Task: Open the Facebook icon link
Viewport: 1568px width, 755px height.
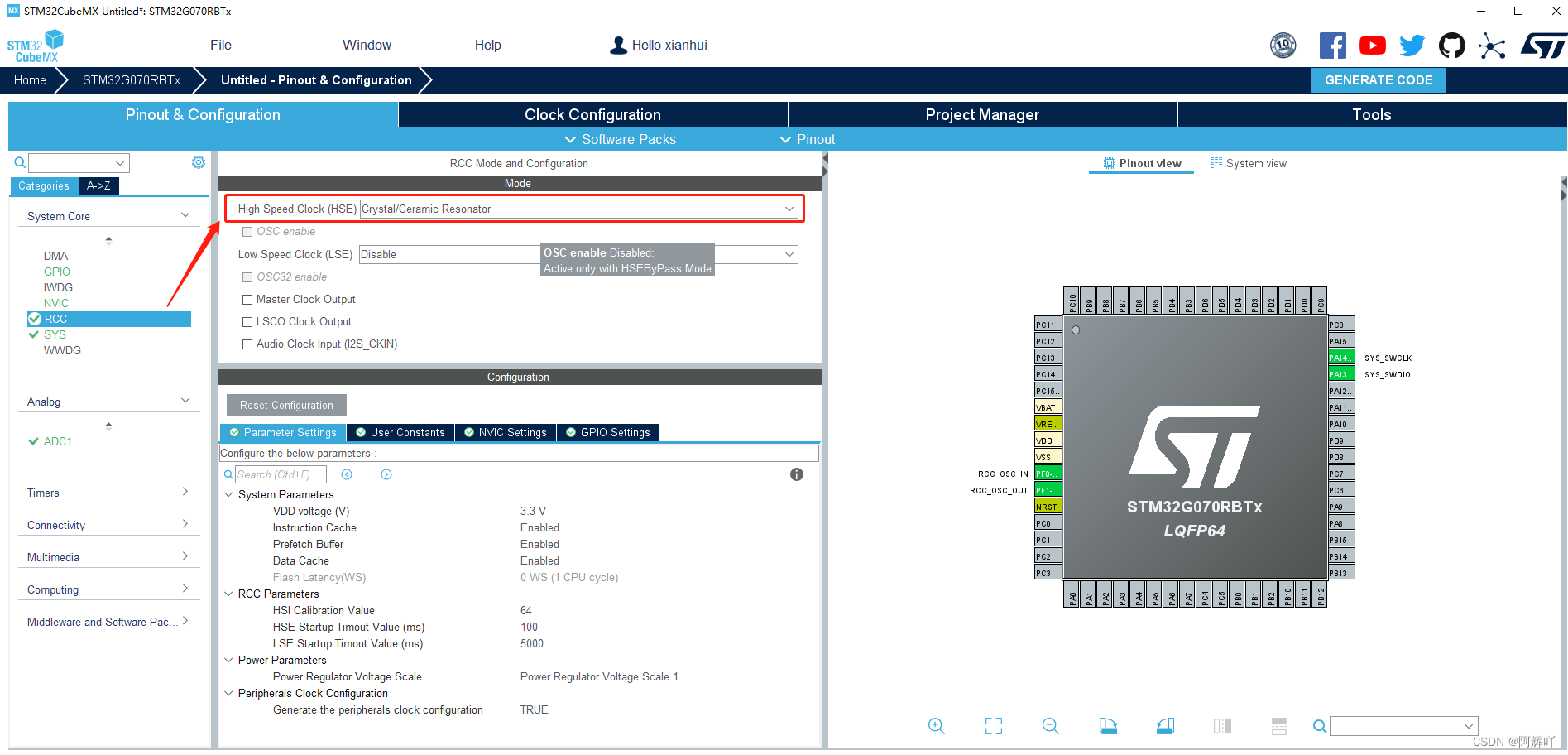Action: [1332, 46]
